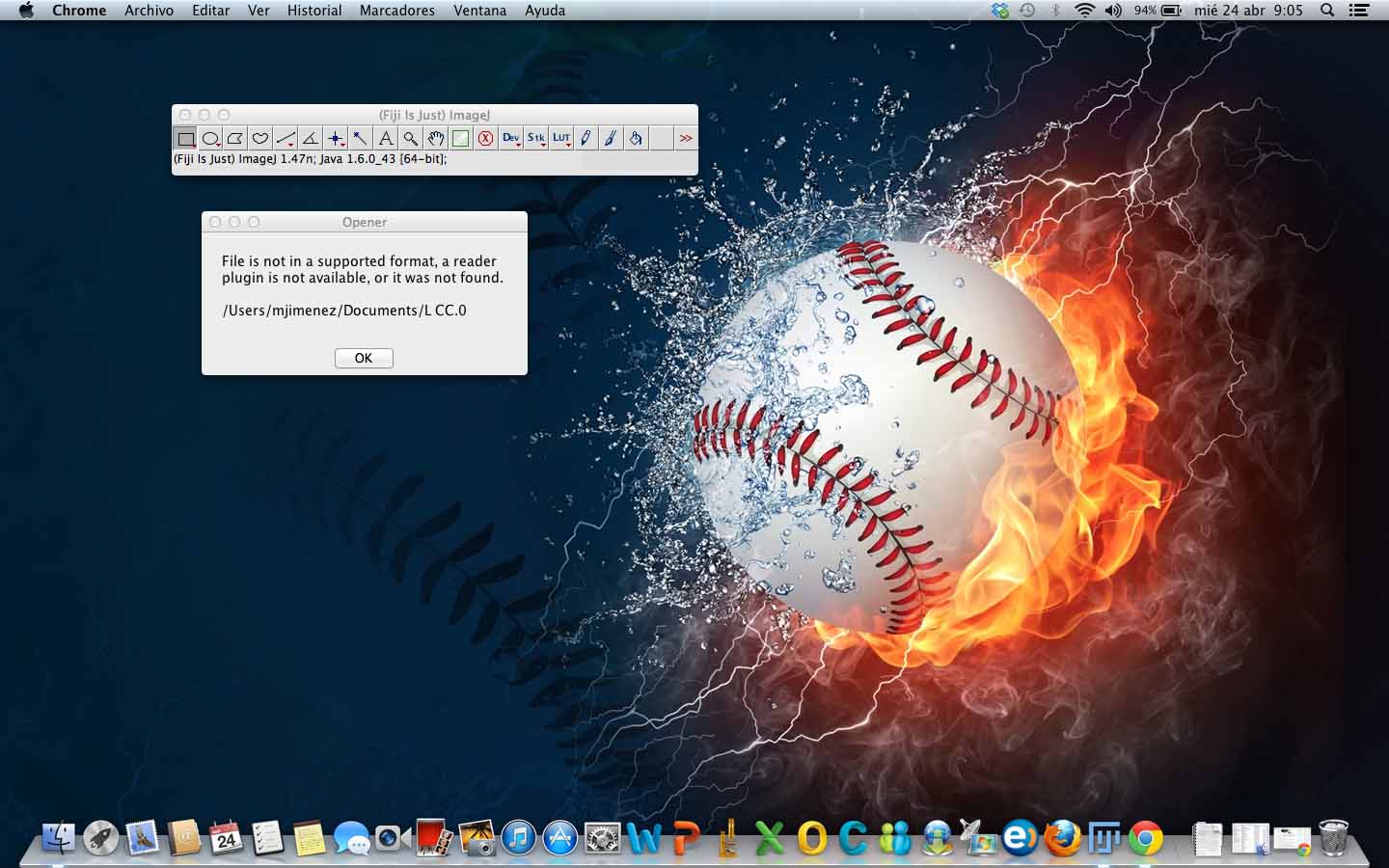Pick the Freehand selection tool
Viewport: 1389px width, 868px height.
(260, 139)
